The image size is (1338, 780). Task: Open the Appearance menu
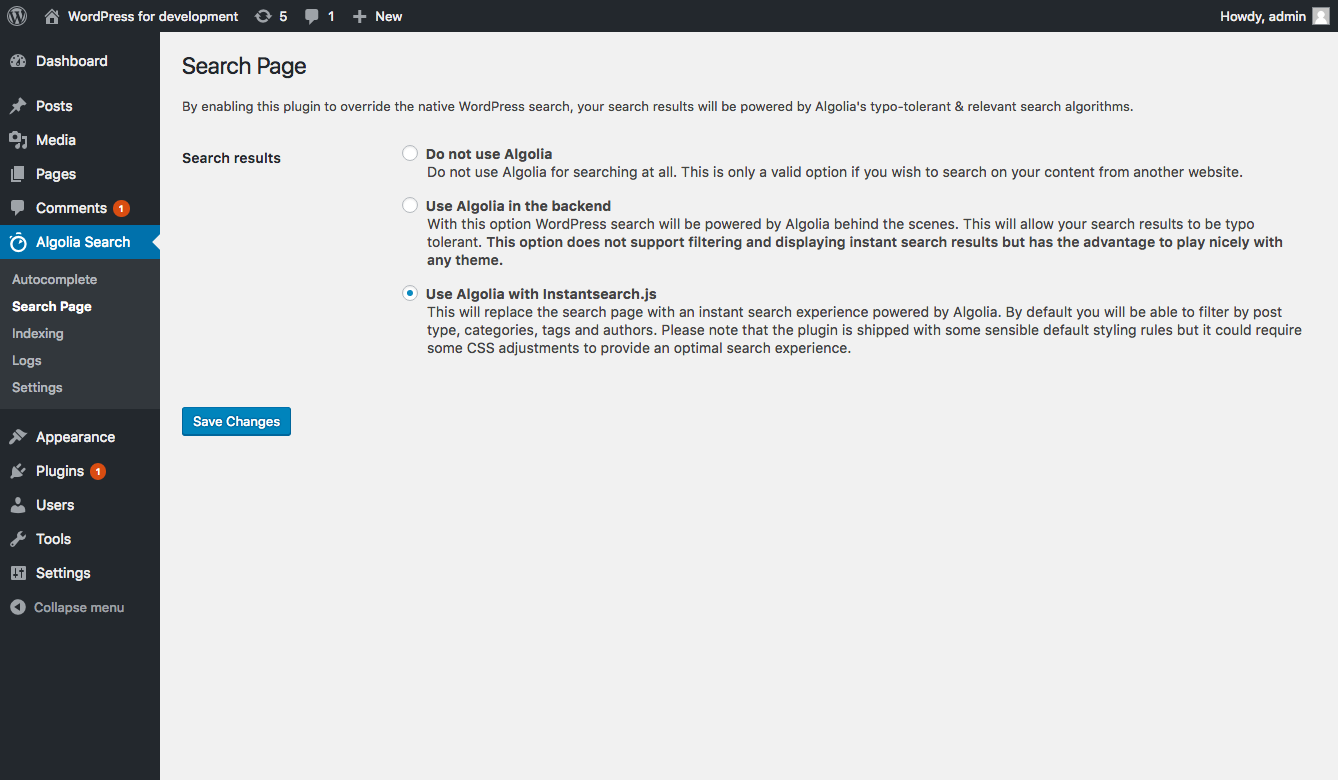click(75, 437)
